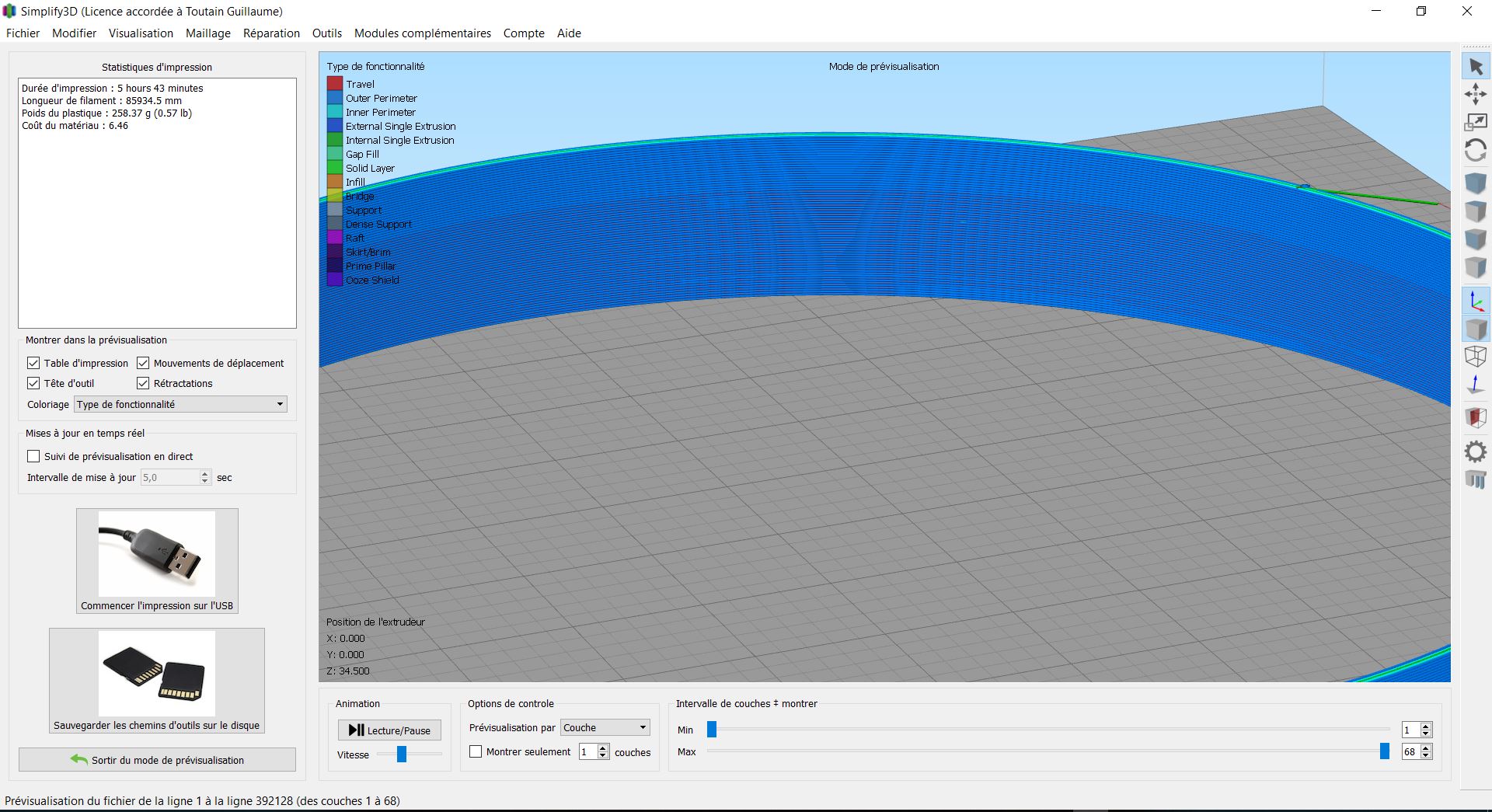Click SD card save image
Image resolution: width=1492 pixels, height=812 pixels.
tap(157, 674)
